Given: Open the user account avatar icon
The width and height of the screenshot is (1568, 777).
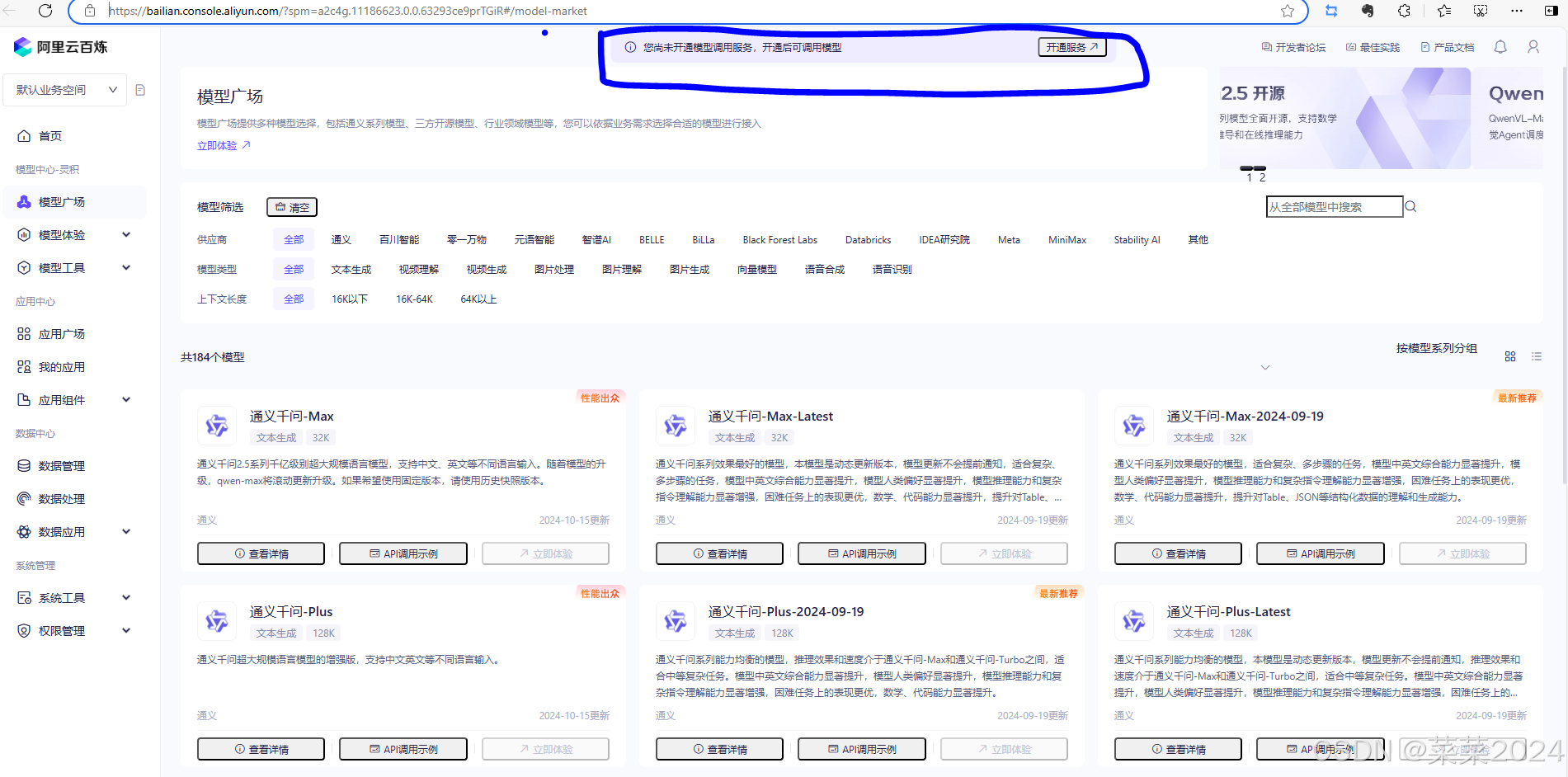Looking at the screenshot, I should [x=1533, y=47].
